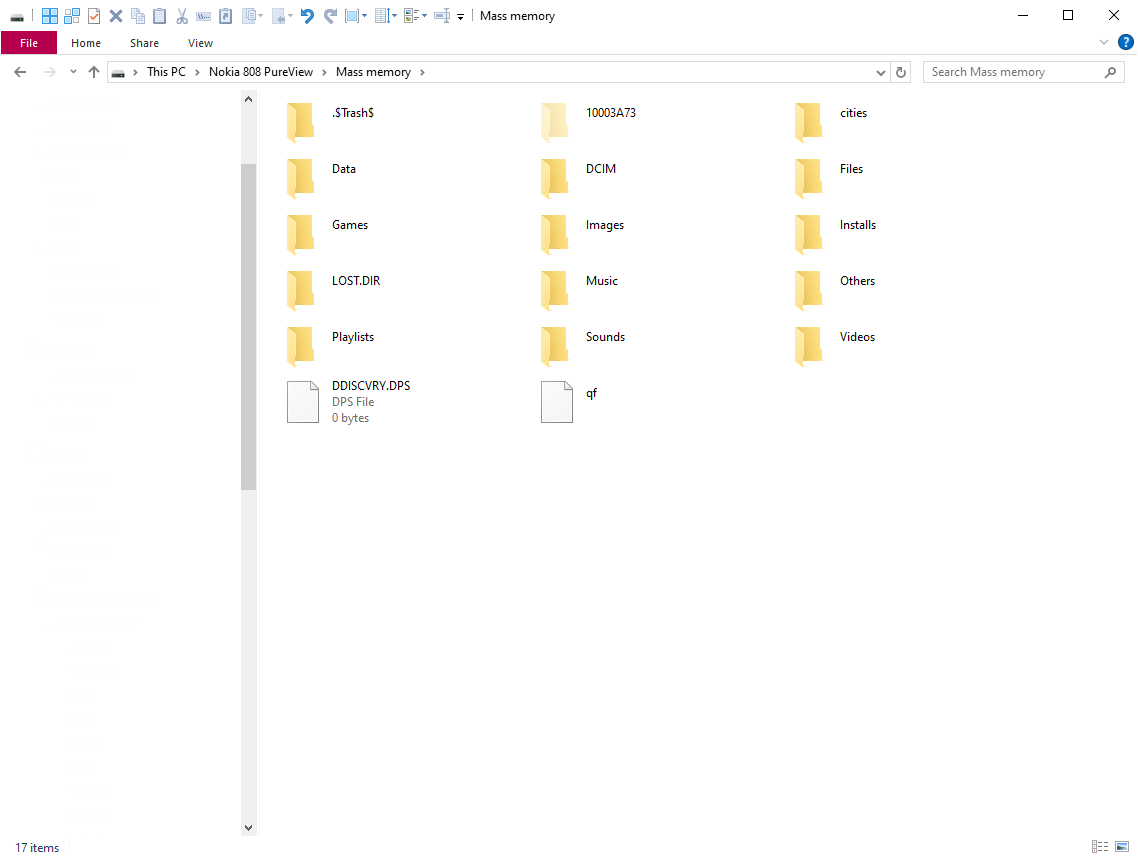The height and width of the screenshot is (860, 1138).
Task: Click the scroll down arrow in the navigation pane
Action: pyautogui.click(x=248, y=827)
